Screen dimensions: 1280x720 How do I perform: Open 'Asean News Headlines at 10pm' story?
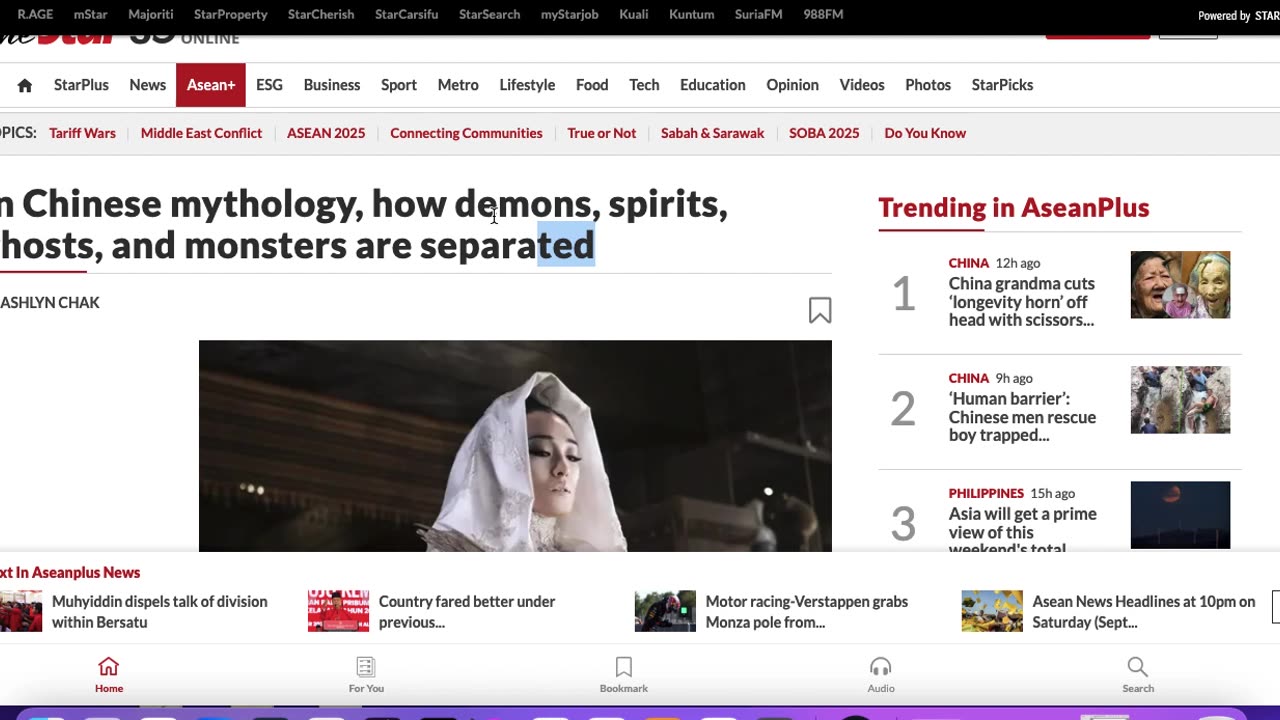point(1144,612)
